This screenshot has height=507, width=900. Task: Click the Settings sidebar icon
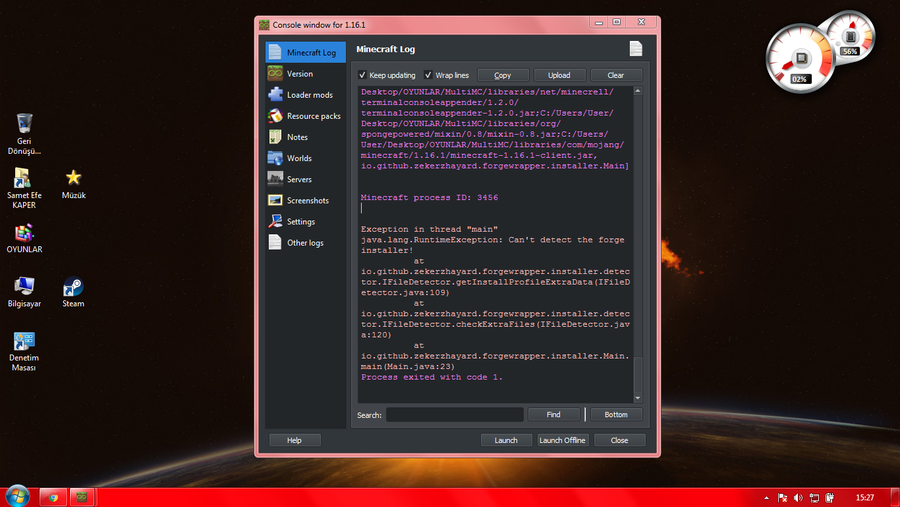click(275, 222)
